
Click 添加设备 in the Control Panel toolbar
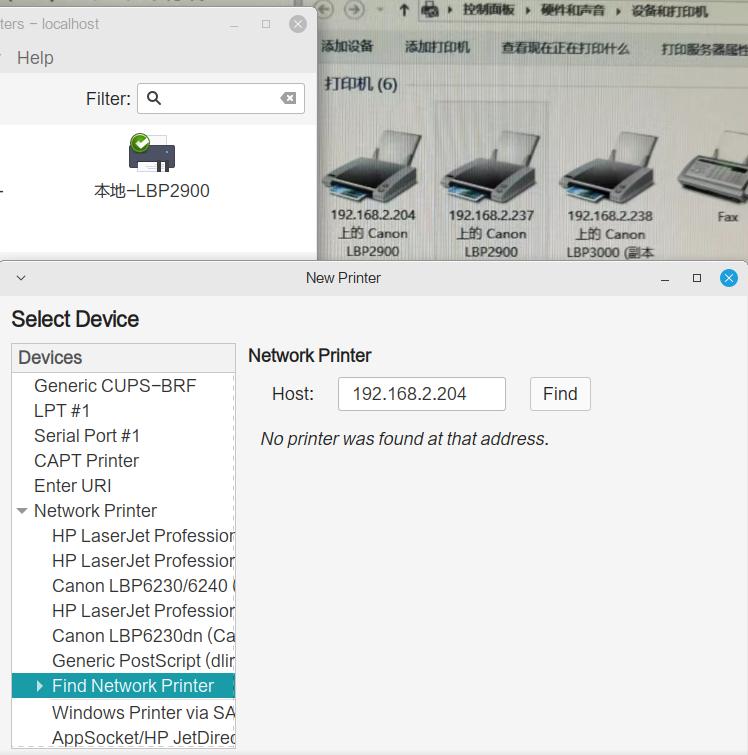347,46
